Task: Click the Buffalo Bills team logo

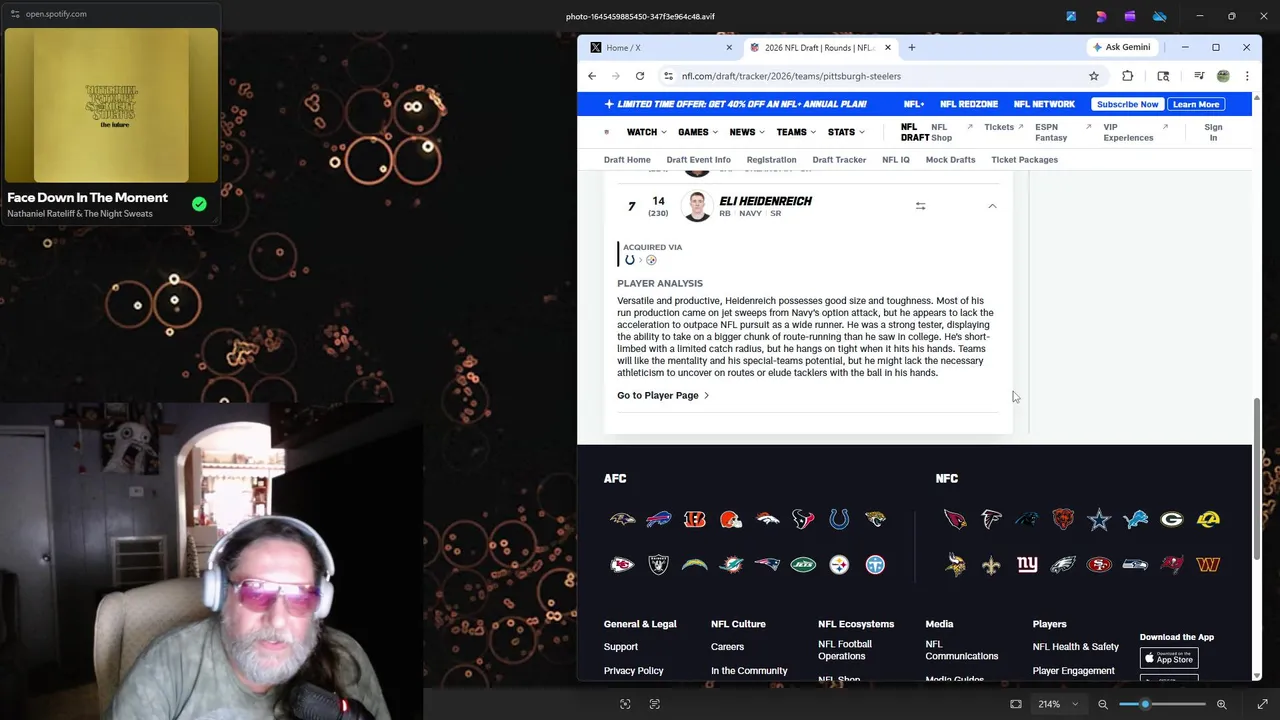Action: (x=658, y=519)
